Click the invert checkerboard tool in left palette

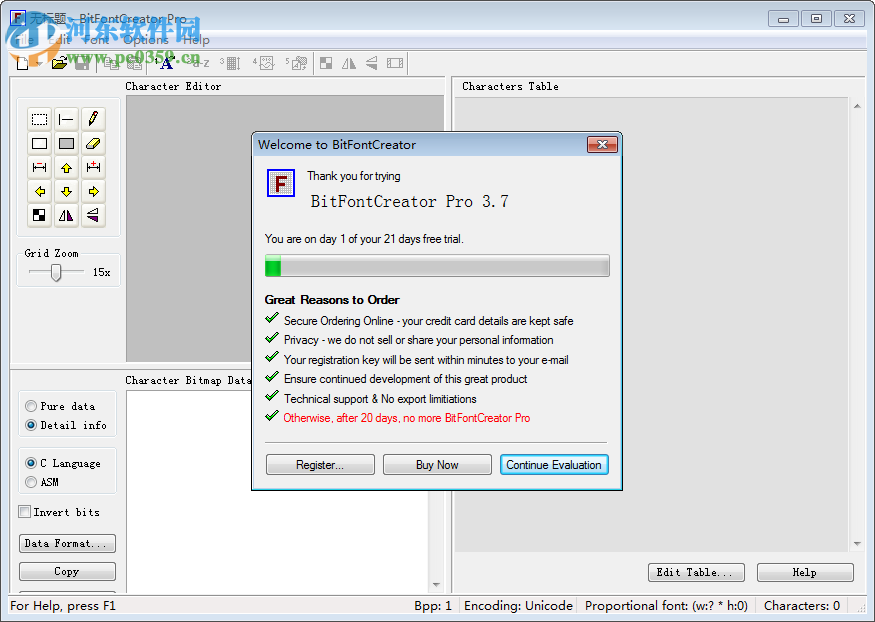click(39, 215)
